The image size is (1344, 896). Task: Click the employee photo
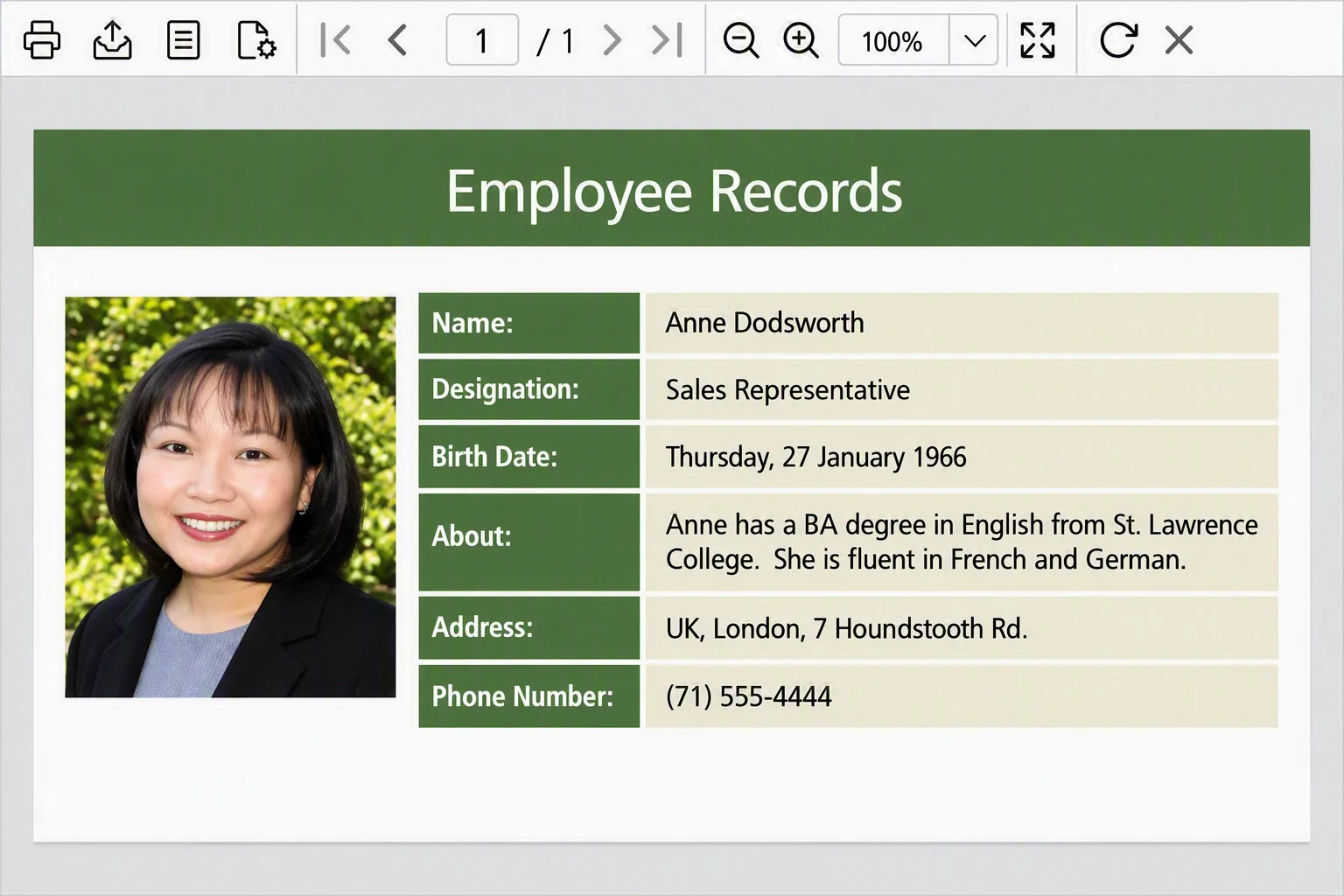point(230,497)
